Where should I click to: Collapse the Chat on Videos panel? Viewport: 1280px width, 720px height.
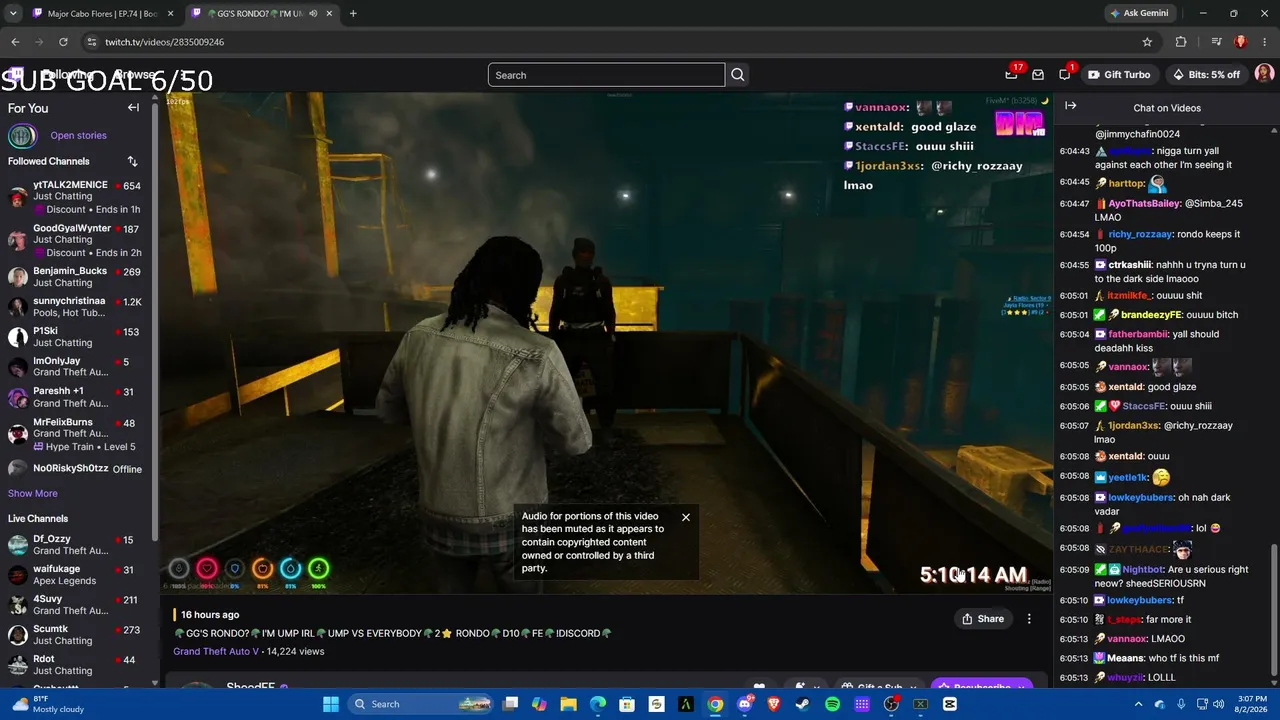click(x=1070, y=106)
